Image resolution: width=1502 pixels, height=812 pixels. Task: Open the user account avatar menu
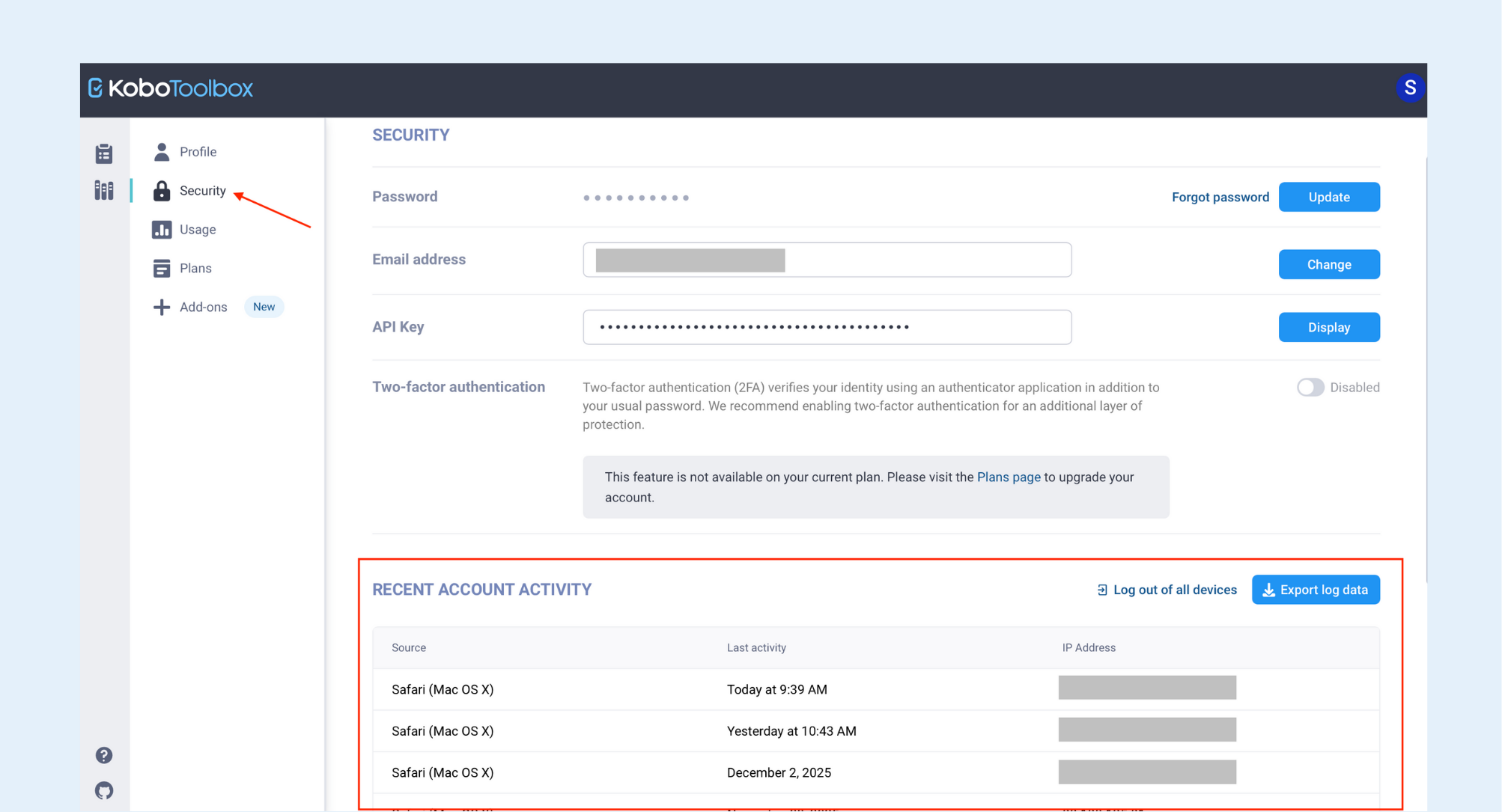coord(1410,88)
